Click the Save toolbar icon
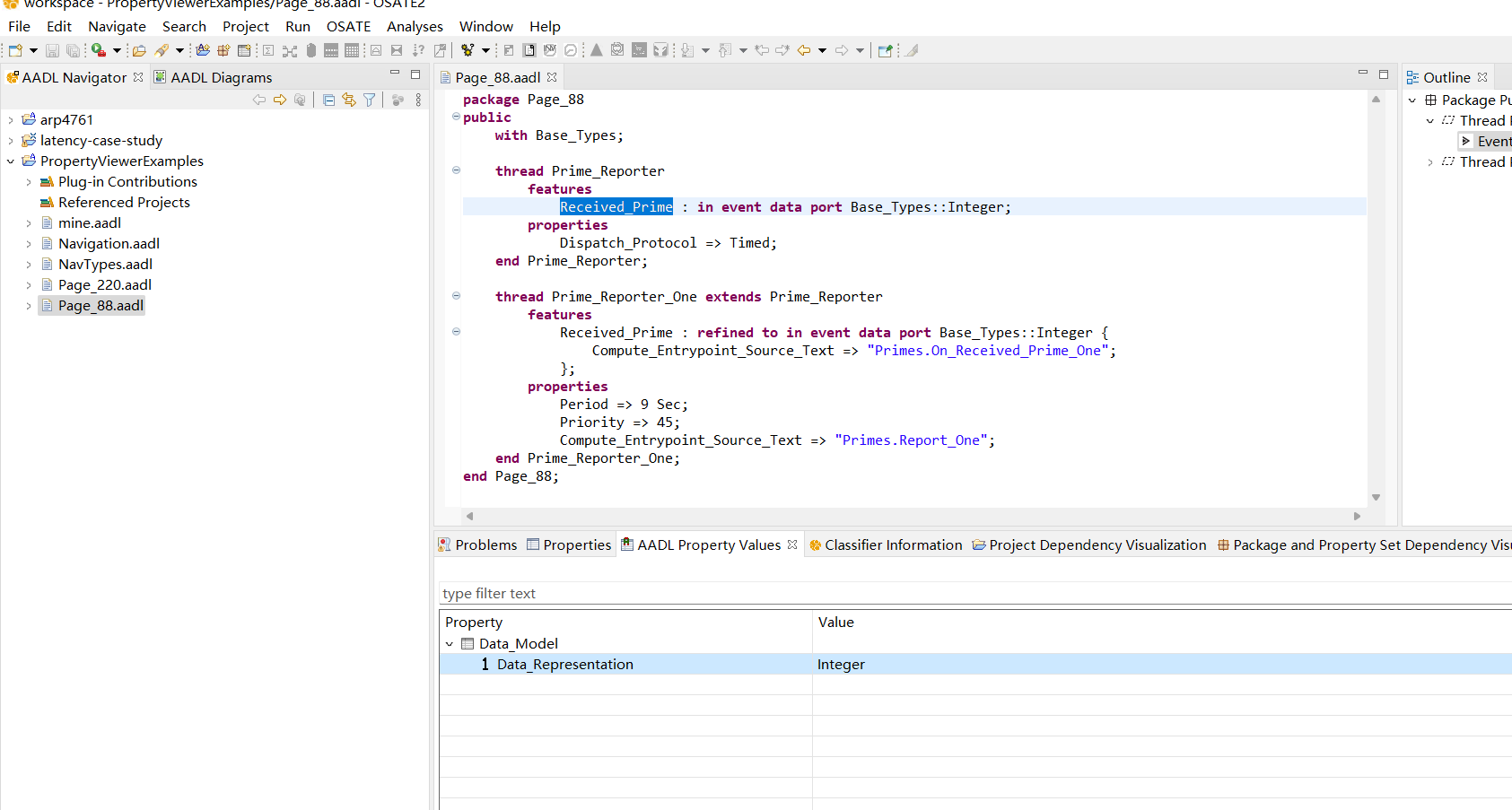 [52, 50]
